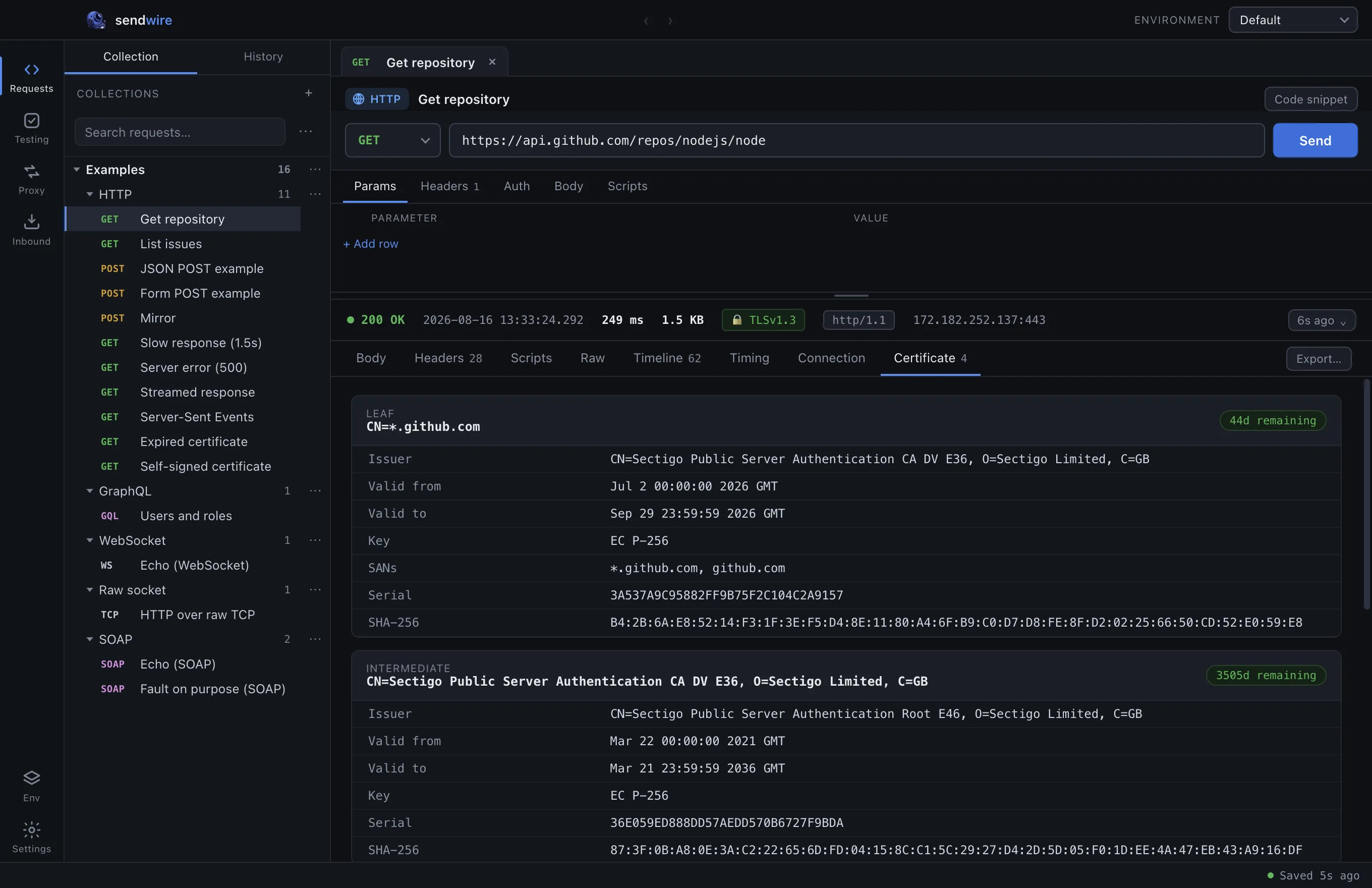
Task: Open the WebSocket folder ellipsis menu
Action: tap(315, 540)
